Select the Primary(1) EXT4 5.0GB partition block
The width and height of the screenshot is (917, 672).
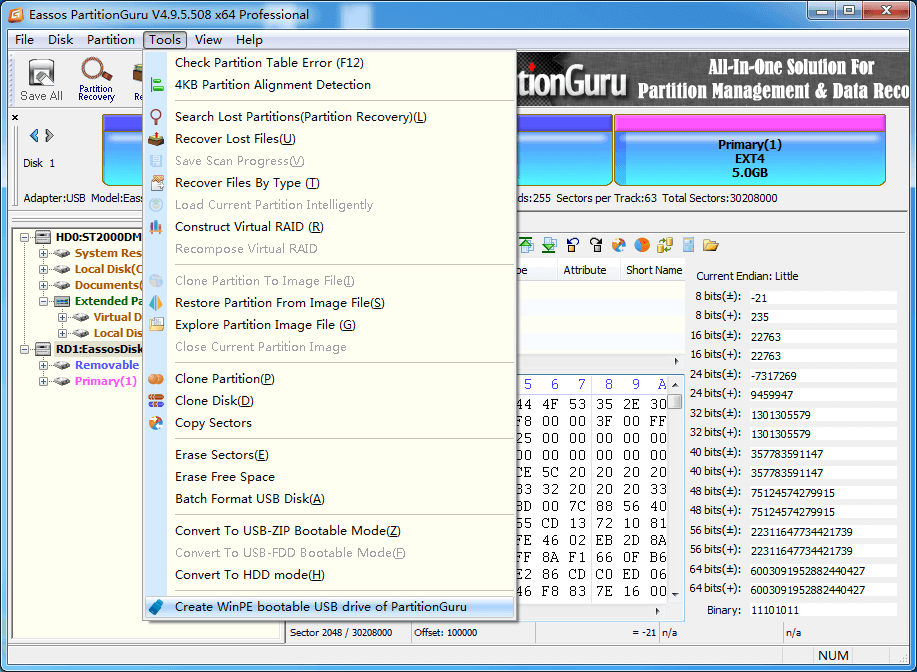[x=750, y=150]
